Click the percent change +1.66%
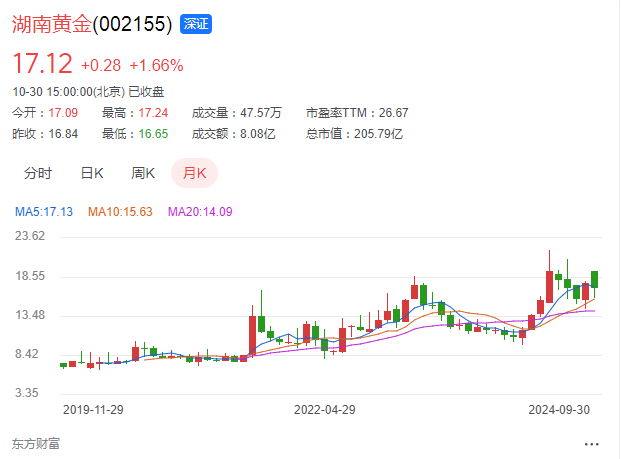This screenshot has height=459, width=621. pos(156,65)
